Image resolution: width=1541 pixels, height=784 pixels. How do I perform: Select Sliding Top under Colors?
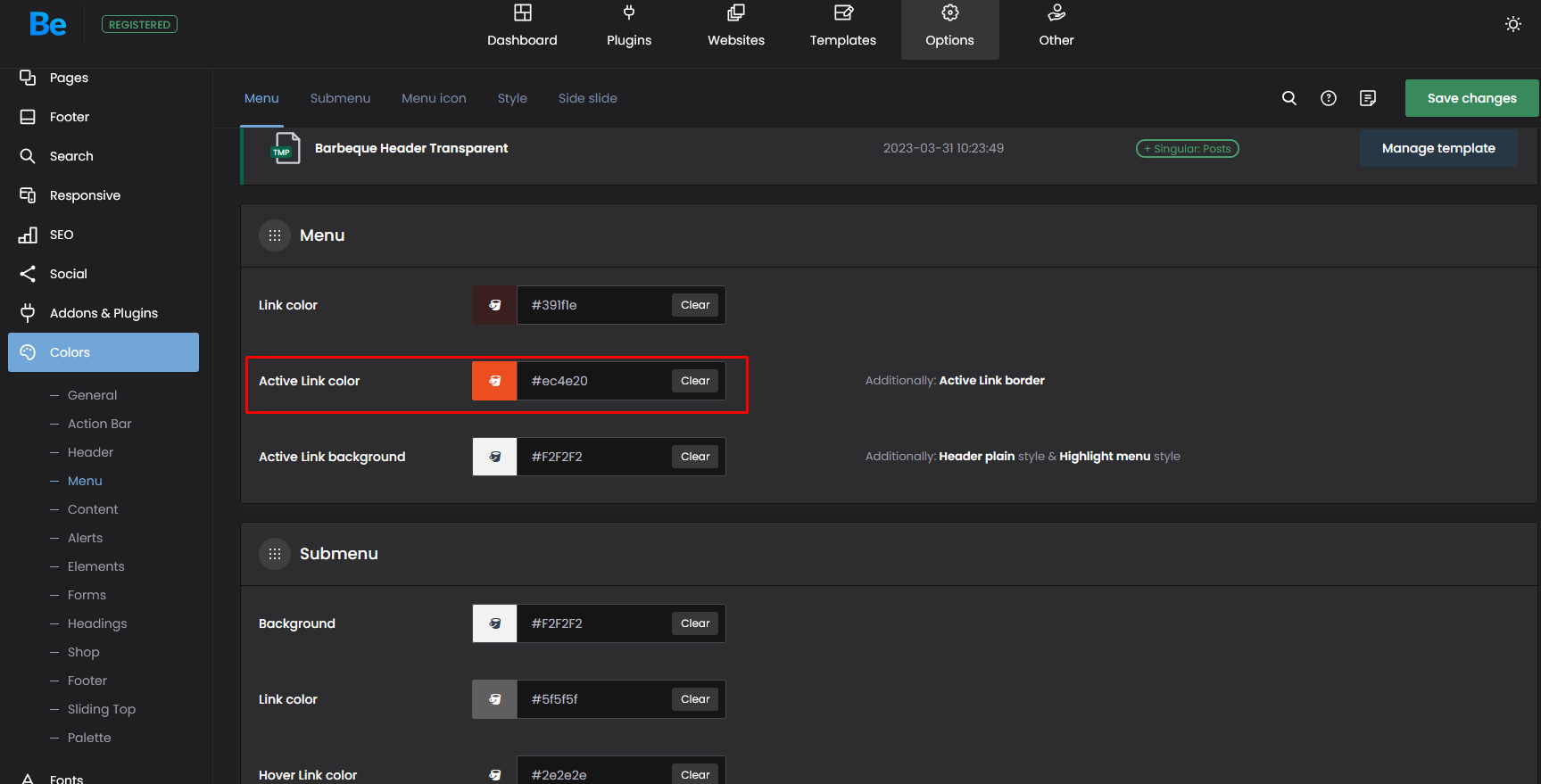click(102, 709)
